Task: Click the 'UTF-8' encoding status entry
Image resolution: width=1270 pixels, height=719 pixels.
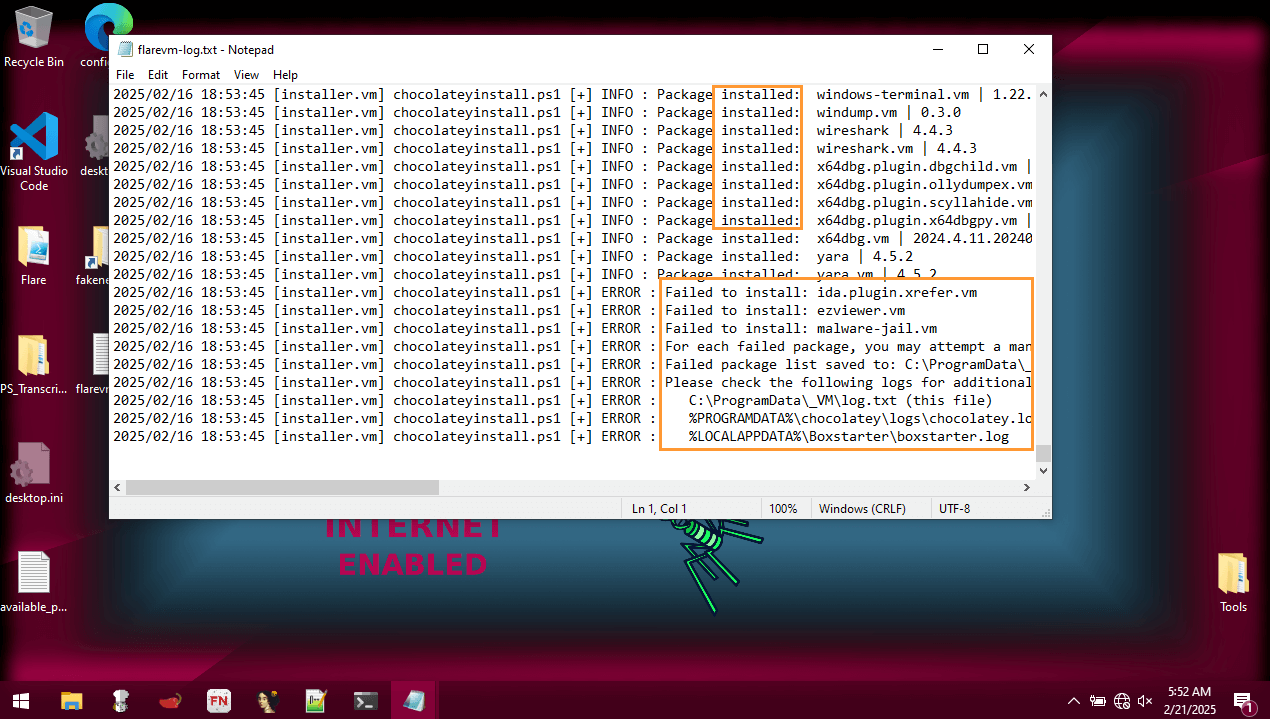Action: (x=954, y=508)
